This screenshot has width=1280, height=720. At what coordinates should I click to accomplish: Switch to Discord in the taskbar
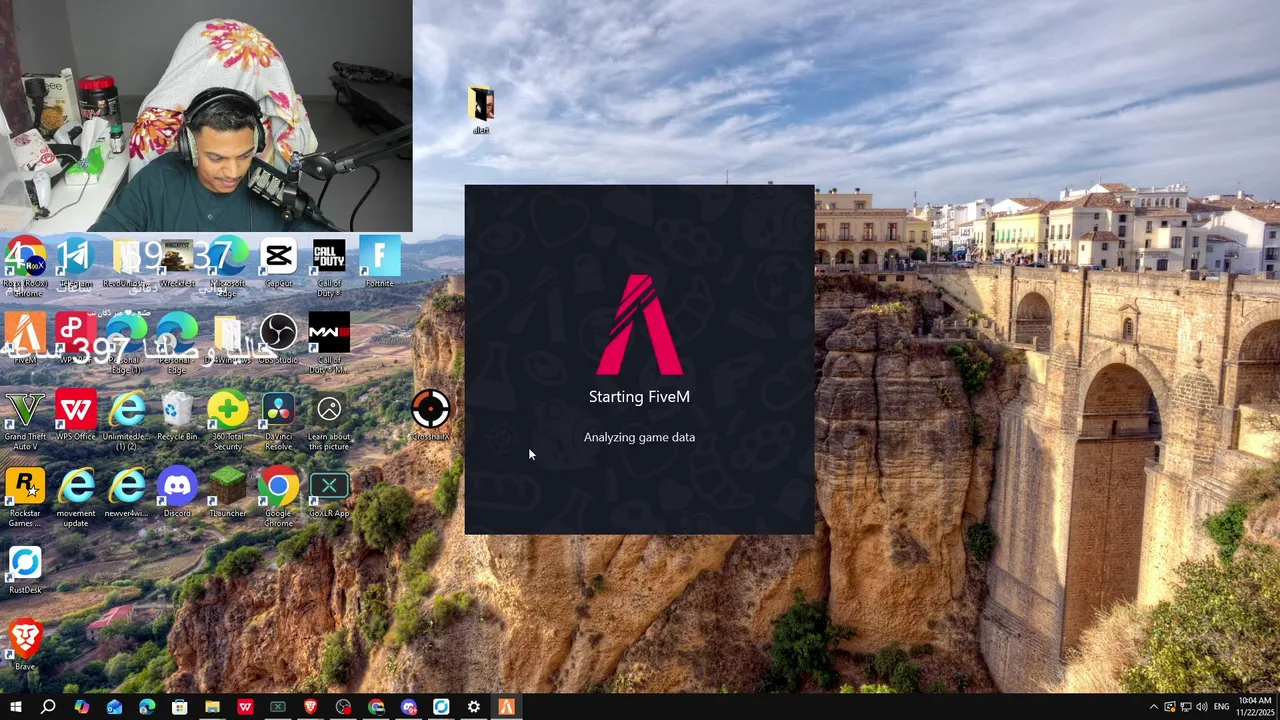pos(409,707)
